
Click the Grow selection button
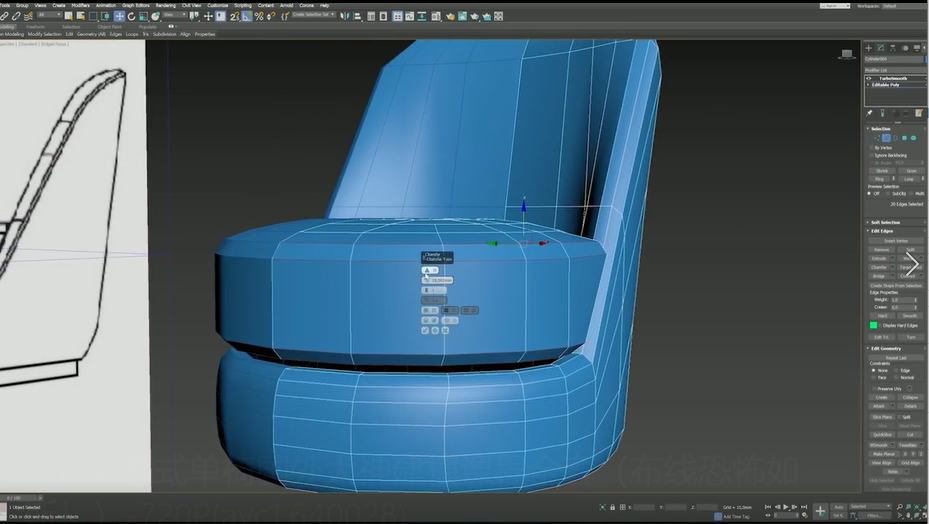911,171
